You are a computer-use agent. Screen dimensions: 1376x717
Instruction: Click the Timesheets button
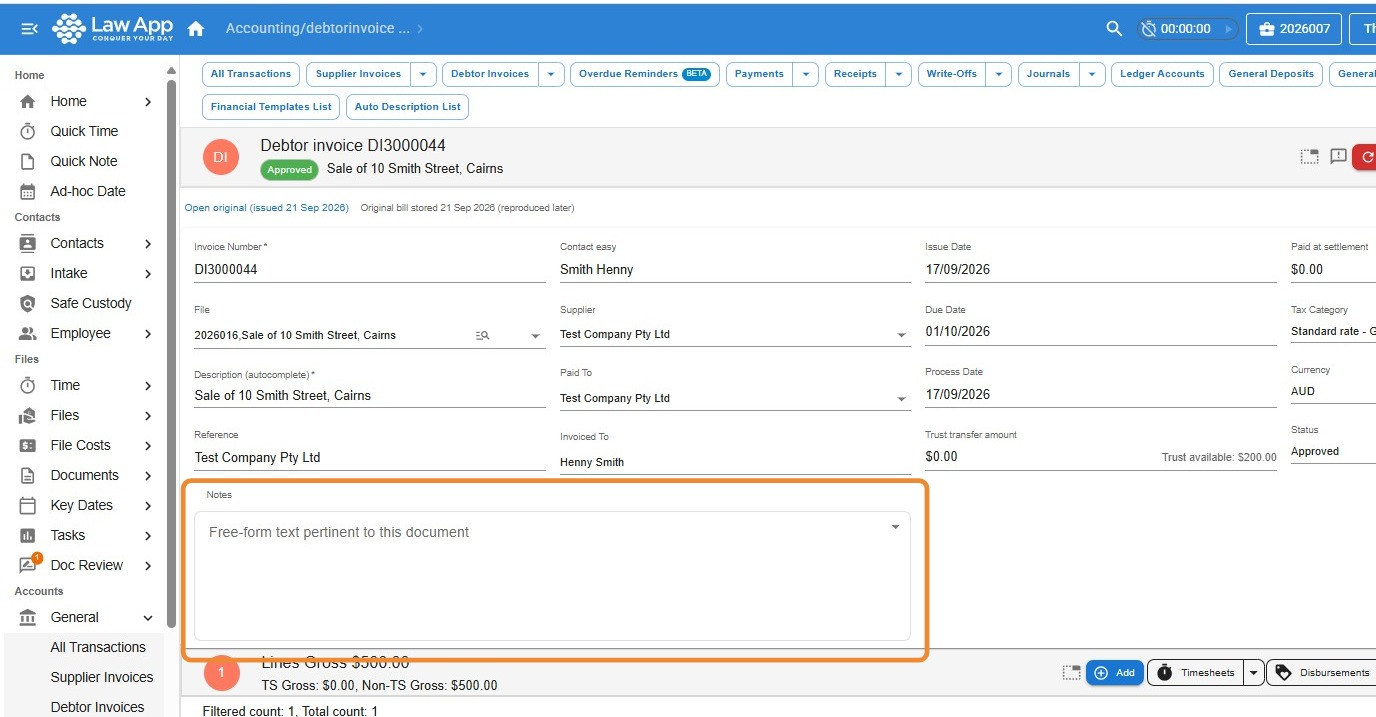coord(1195,673)
